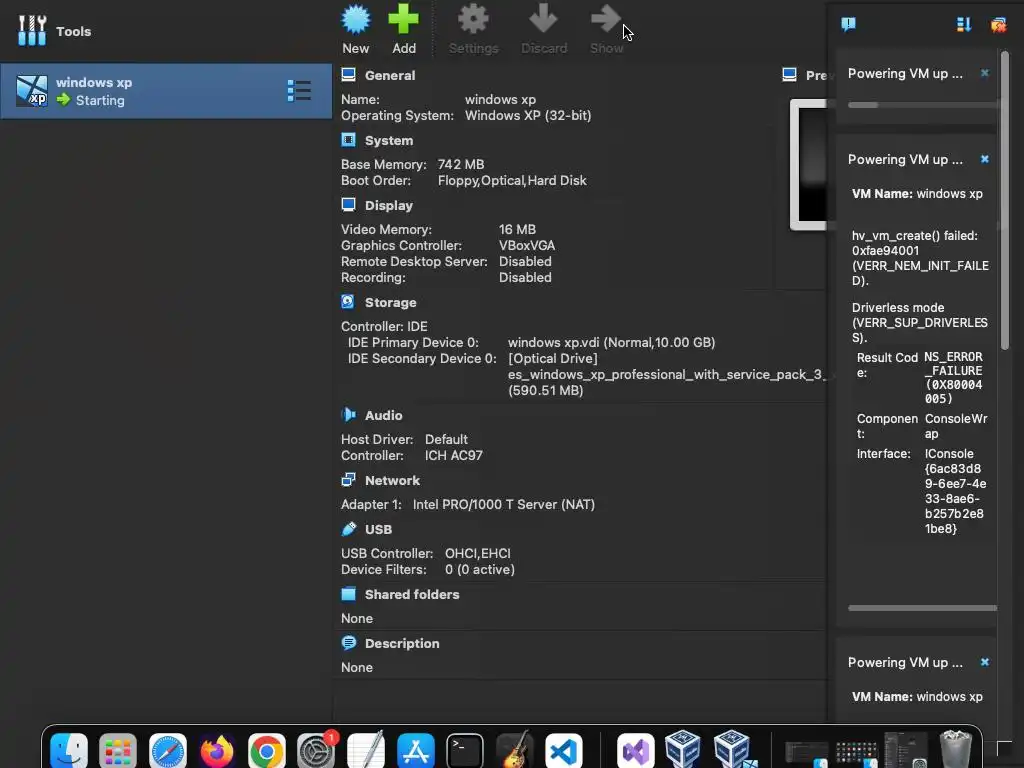This screenshot has width=1024, height=768.
Task: Open TextEdit from the dock
Action: pos(366,750)
